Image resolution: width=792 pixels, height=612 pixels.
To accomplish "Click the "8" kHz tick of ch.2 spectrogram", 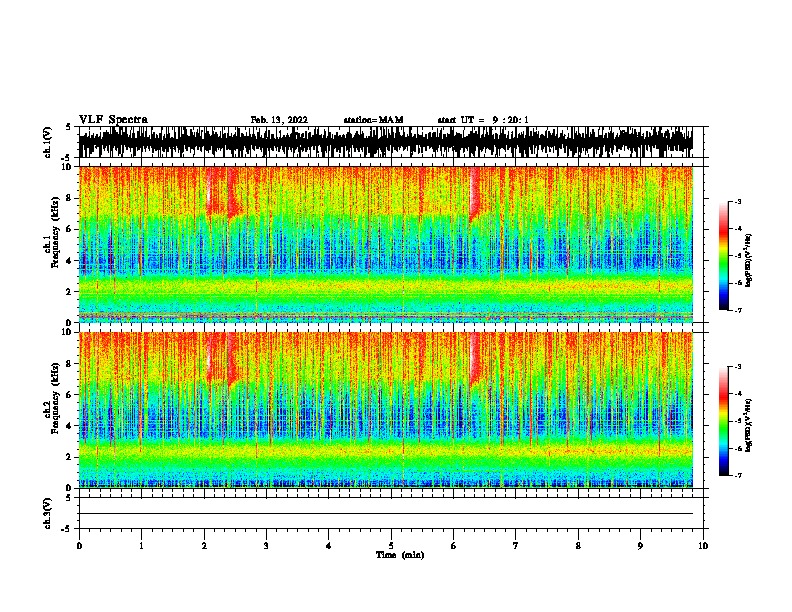I will (70, 364).
